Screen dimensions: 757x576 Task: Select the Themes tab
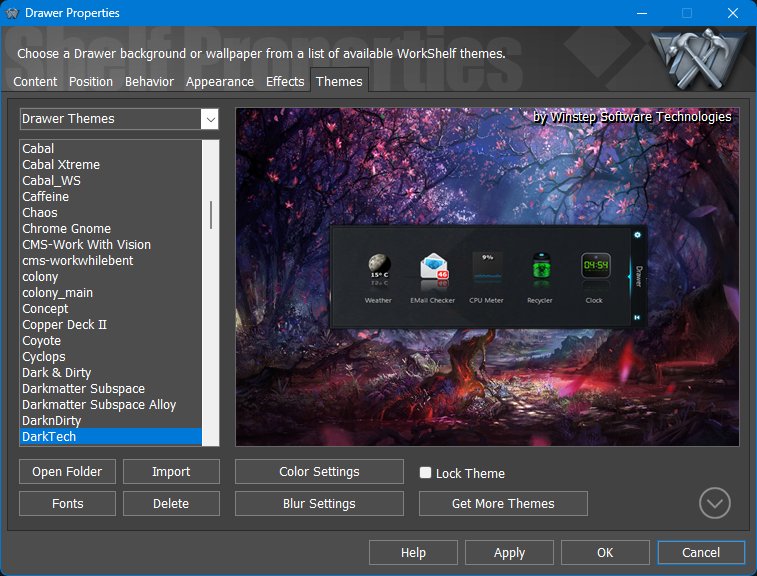point(339,81)
